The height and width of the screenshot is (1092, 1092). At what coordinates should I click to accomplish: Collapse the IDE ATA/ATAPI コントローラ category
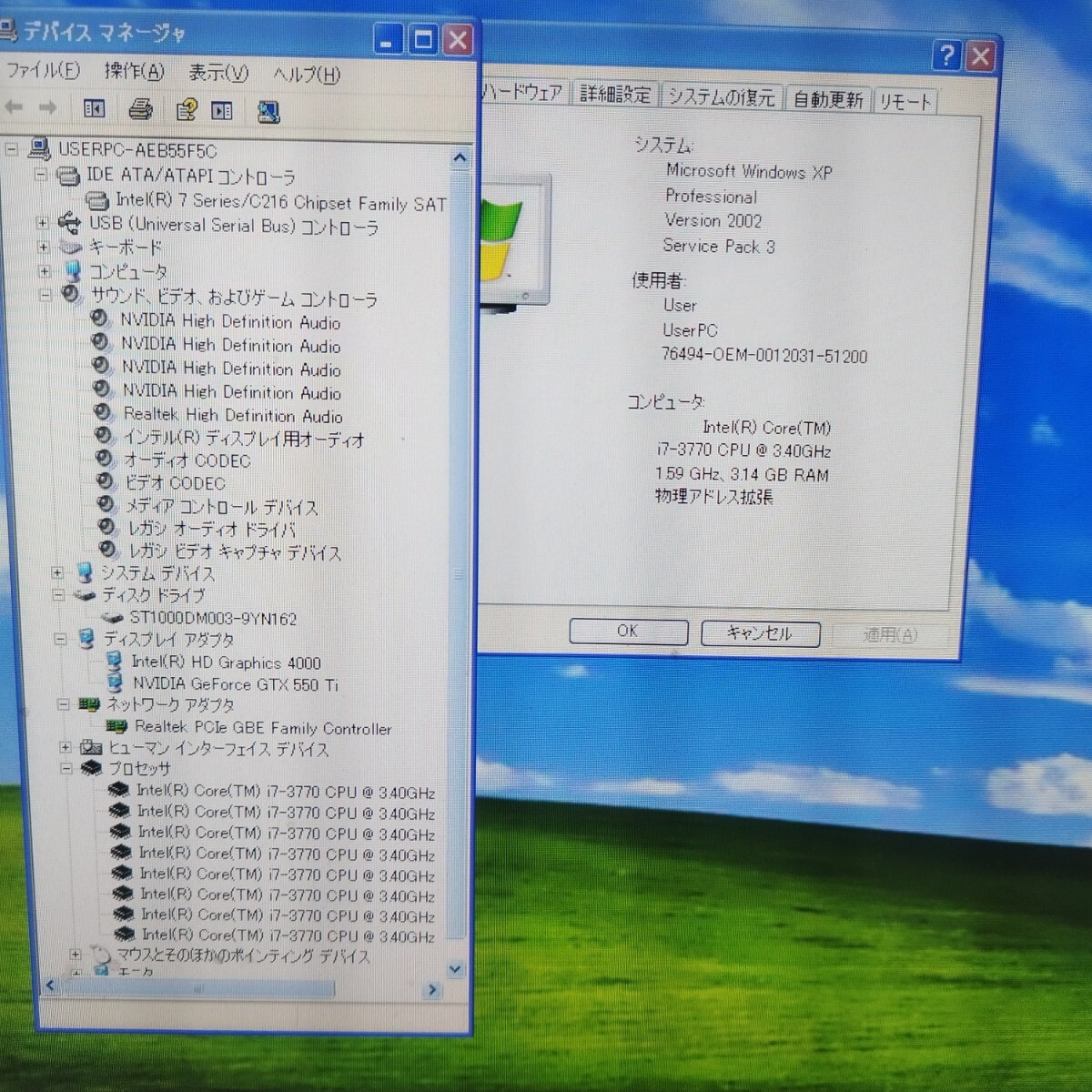coord(41,174)
